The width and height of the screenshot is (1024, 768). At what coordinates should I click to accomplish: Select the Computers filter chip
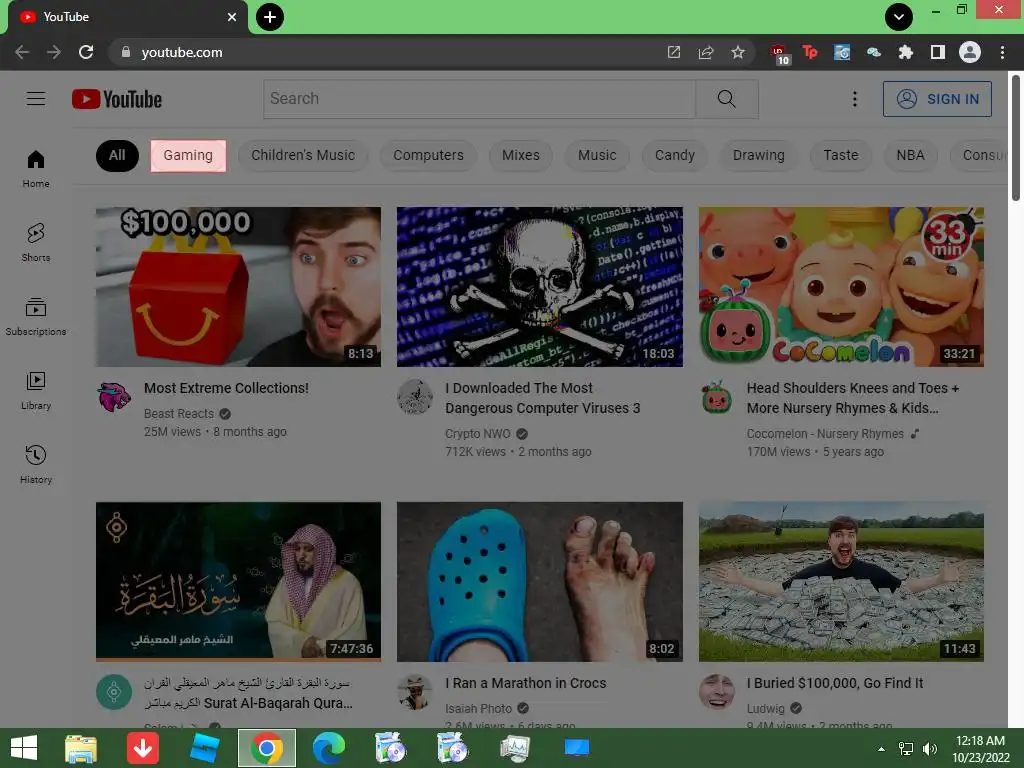(x=428, y=155)
